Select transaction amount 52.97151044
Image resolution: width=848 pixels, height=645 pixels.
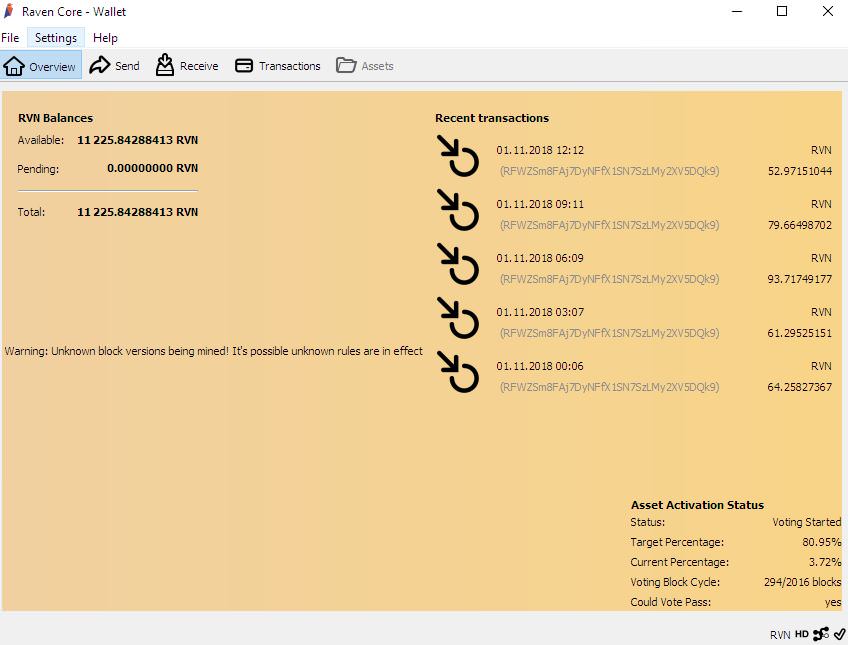[x=800, y=171]
